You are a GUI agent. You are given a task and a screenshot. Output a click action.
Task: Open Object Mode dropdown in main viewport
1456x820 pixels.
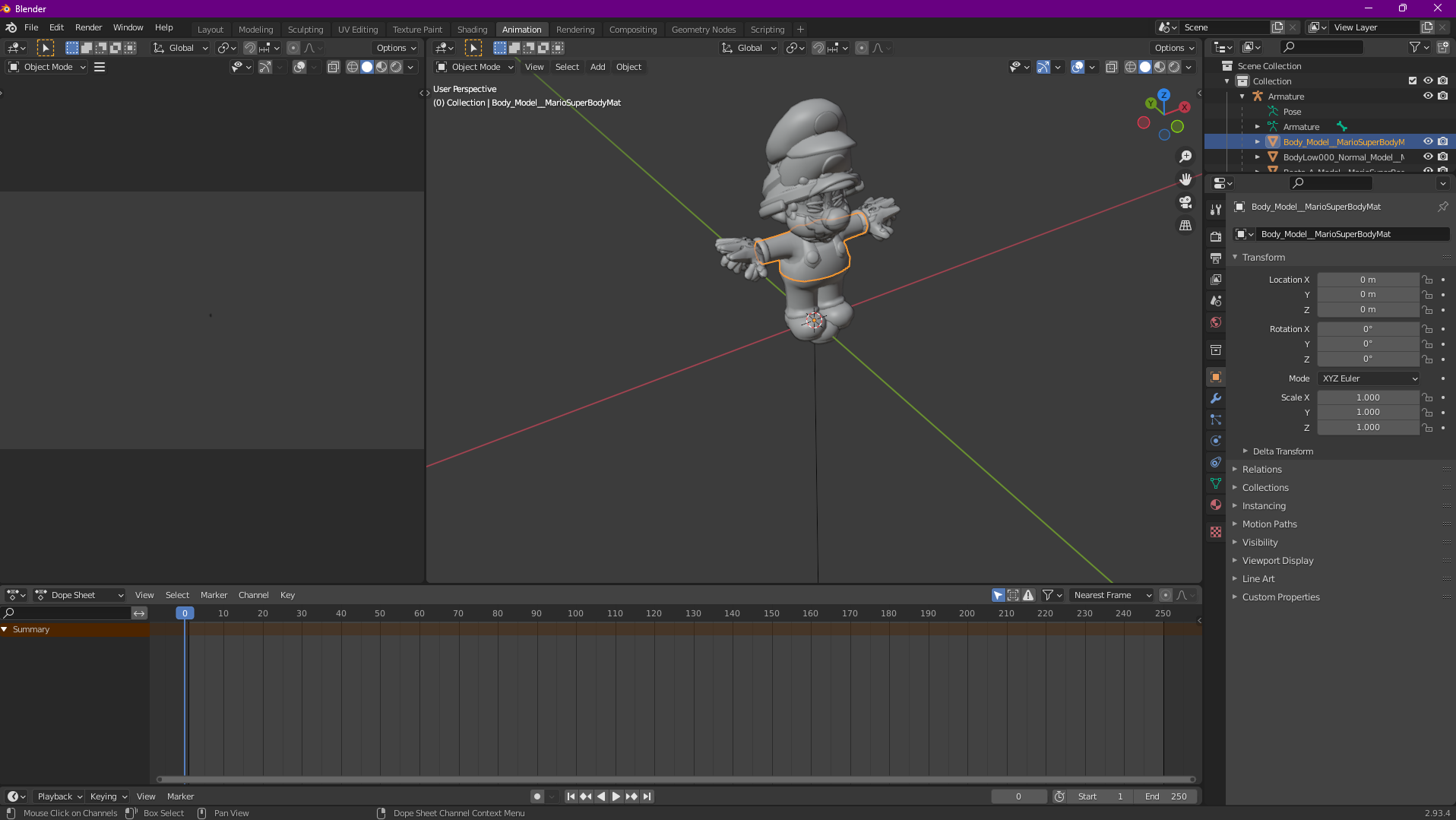click(474, 67)
